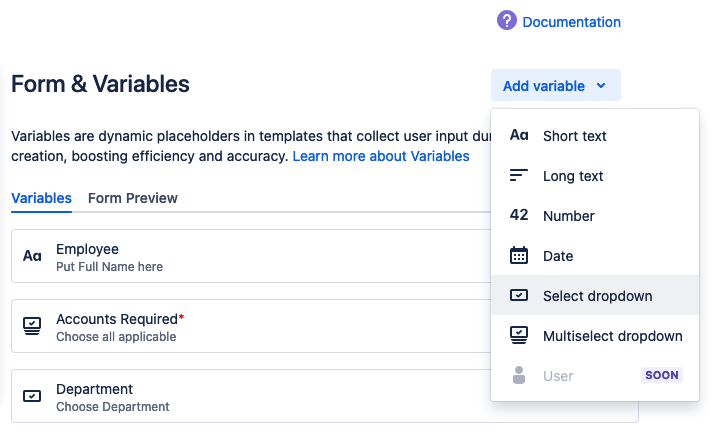The height and width of the screenshot is (432, 710).
Task: Follow the Learn more about Variables link
Action: click(380, 156)
